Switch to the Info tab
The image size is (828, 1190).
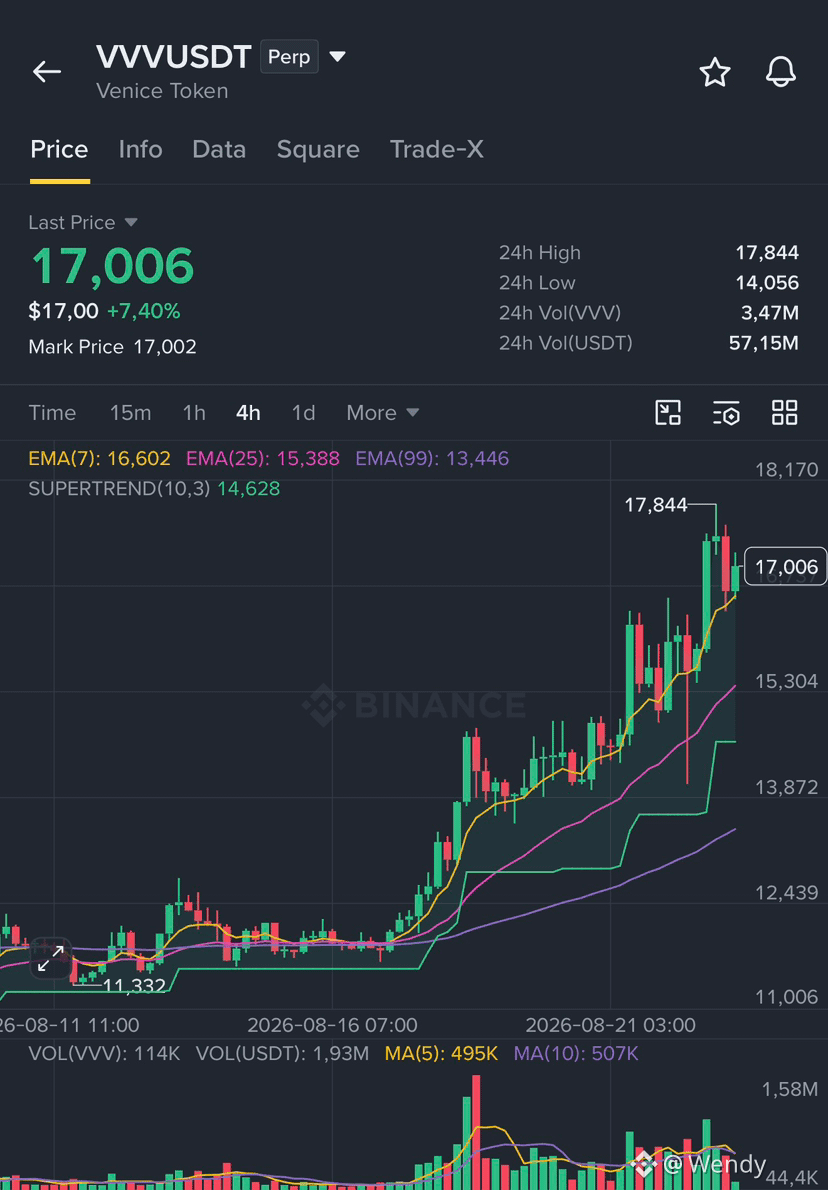(140, 150)
